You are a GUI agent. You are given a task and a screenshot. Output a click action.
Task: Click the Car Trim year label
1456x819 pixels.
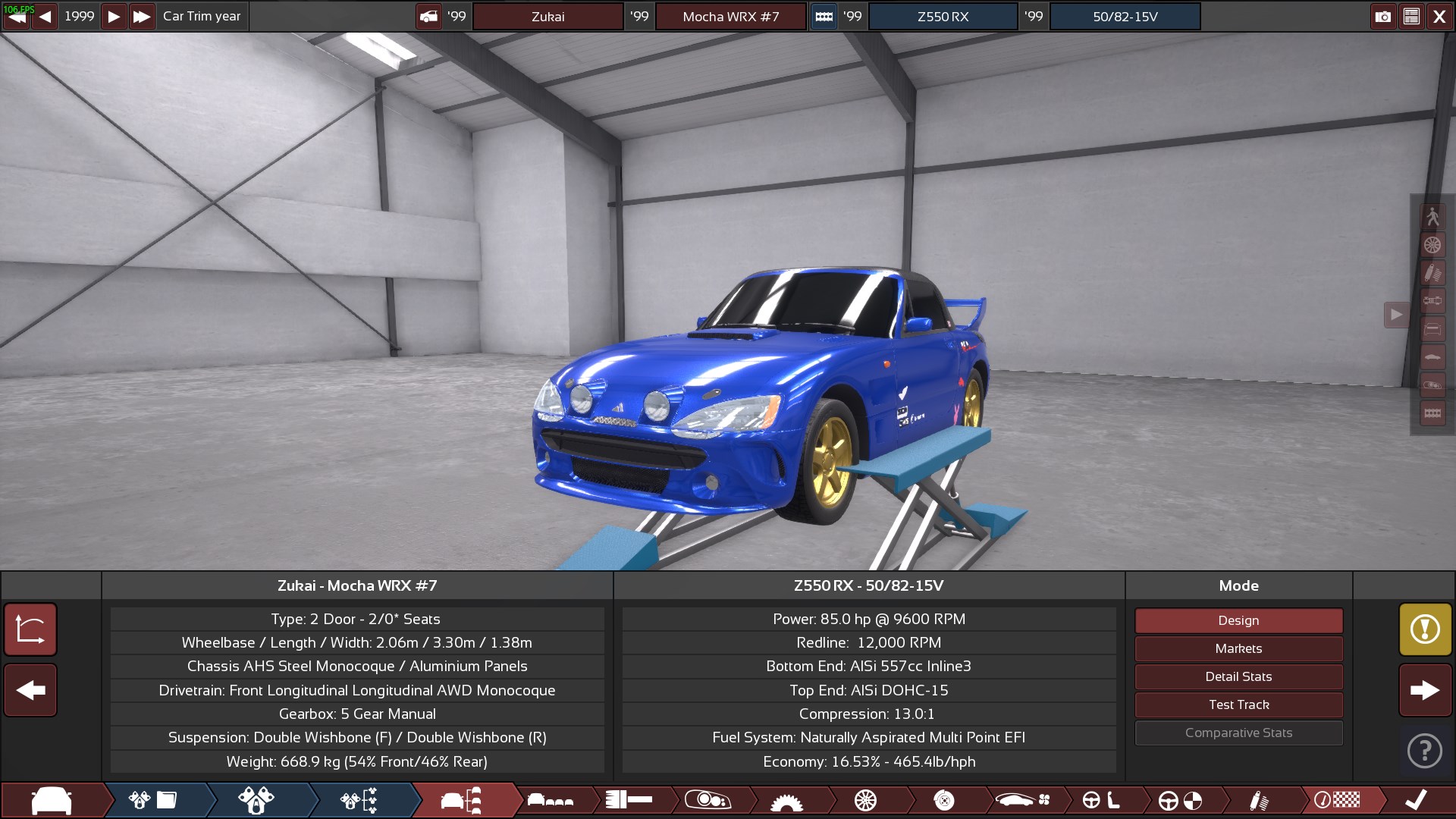(x=202, y=16)
